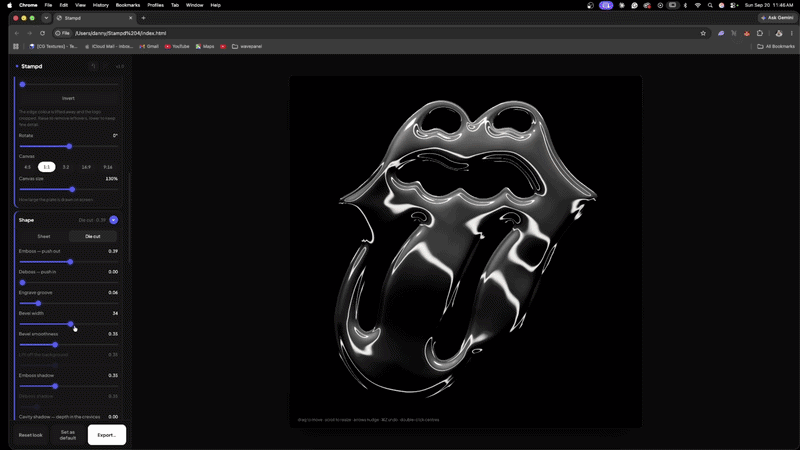Image resolution: width=800 pixels, height=450 pixels.
Task: Click Set as default button
Action: [68, 435]
